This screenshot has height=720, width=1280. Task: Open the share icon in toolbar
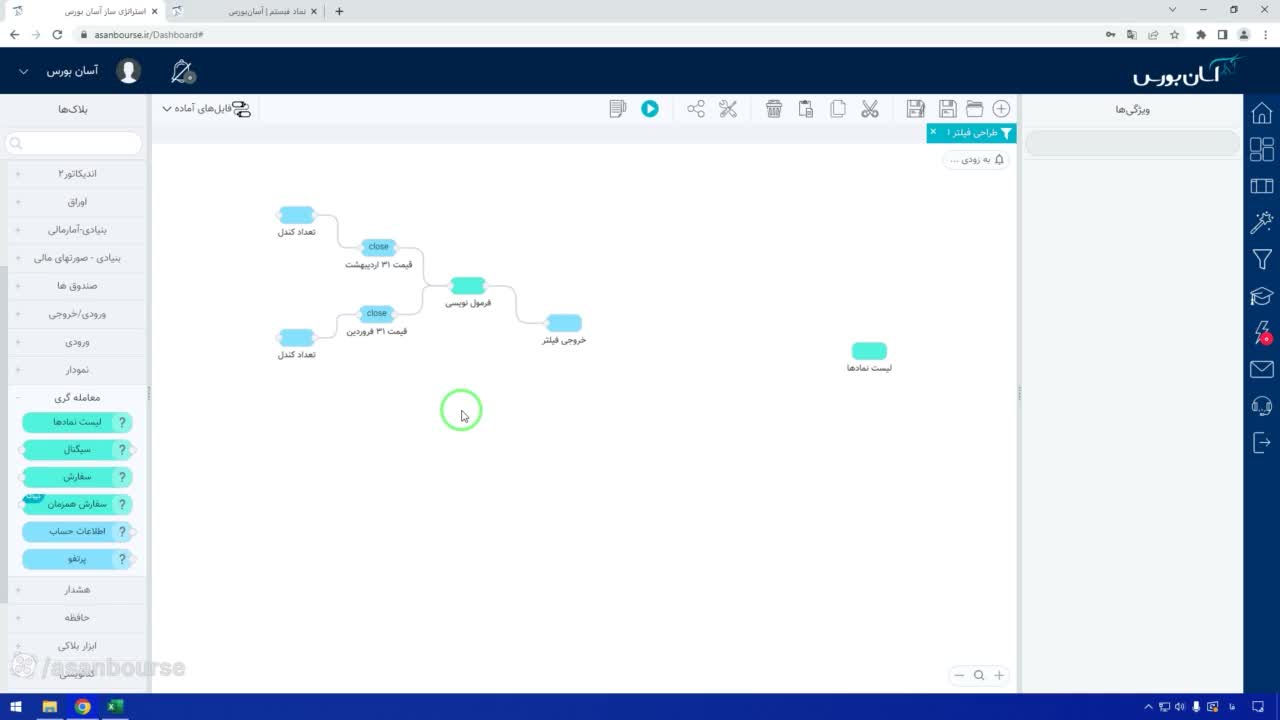(x=696, y=109)
